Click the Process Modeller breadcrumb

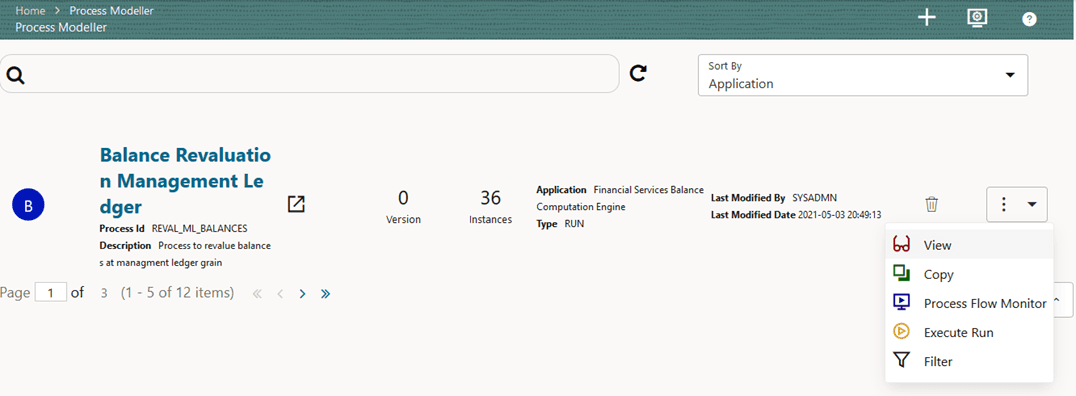pyautogui.click(x=111, y=11)
